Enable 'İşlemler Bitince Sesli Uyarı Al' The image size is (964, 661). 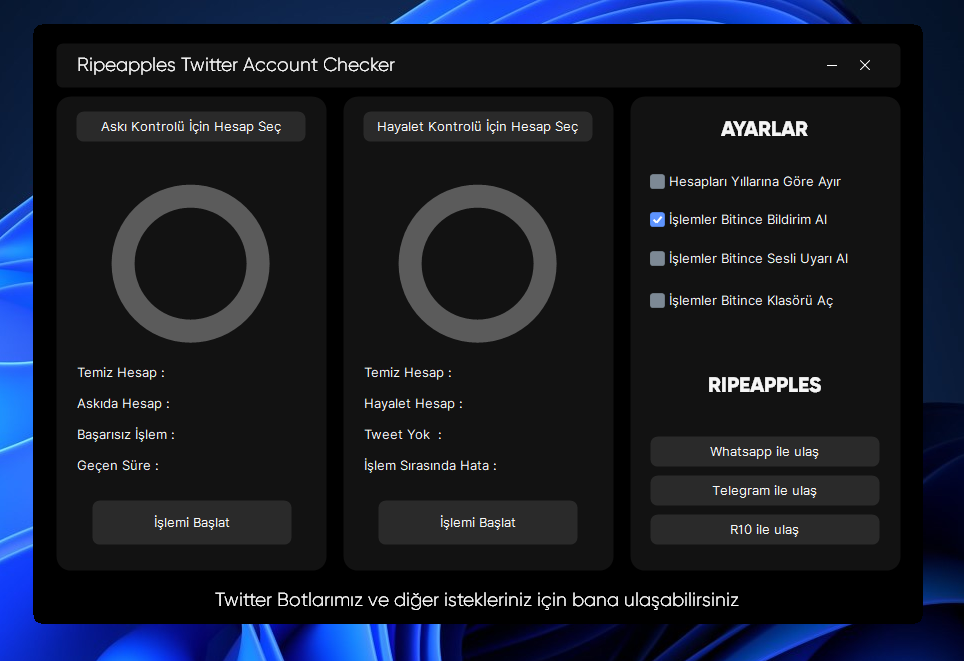coord(657,258)
